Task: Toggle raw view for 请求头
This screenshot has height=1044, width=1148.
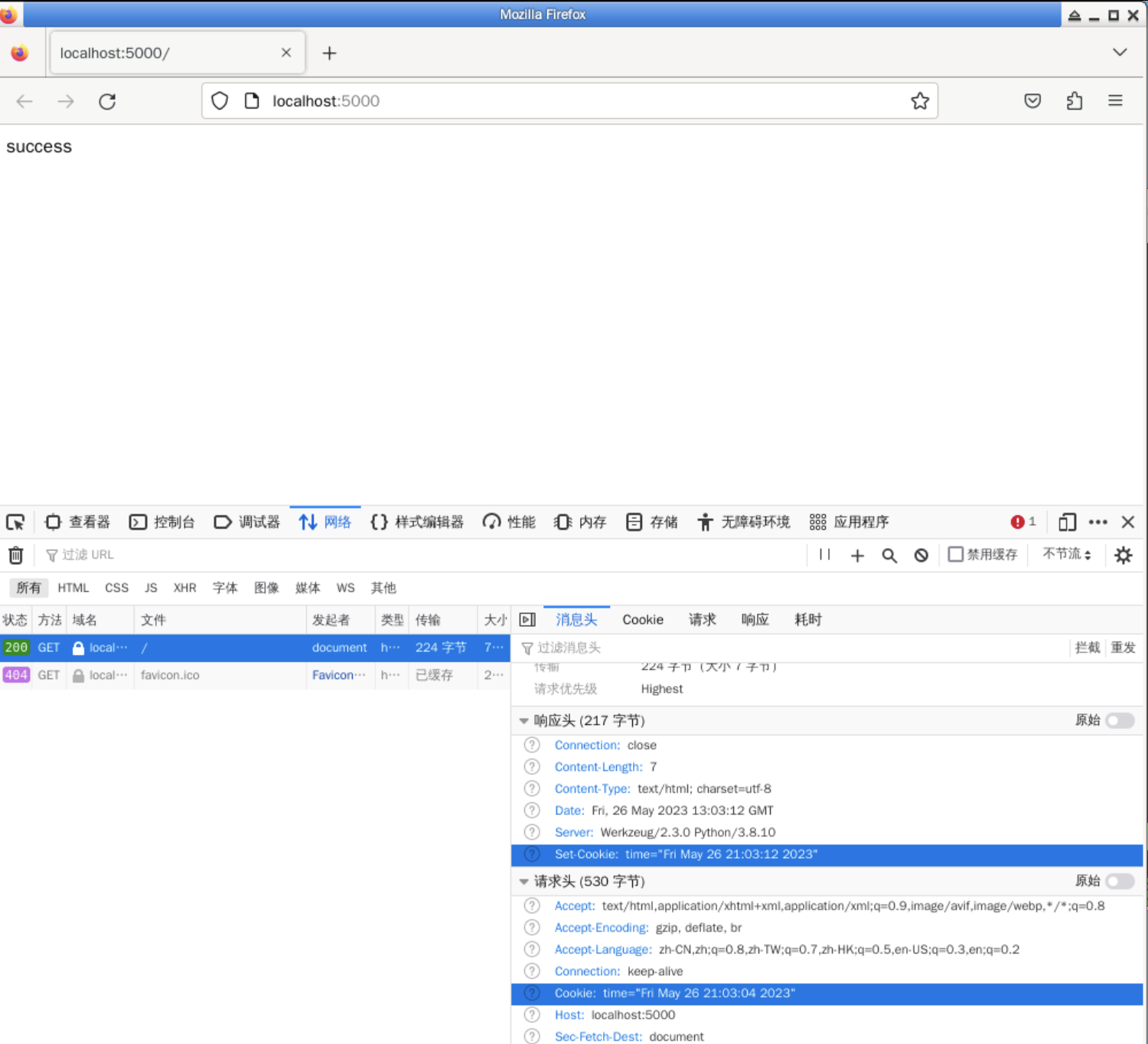Action: pyautogui.click(x=1120, y=881)
